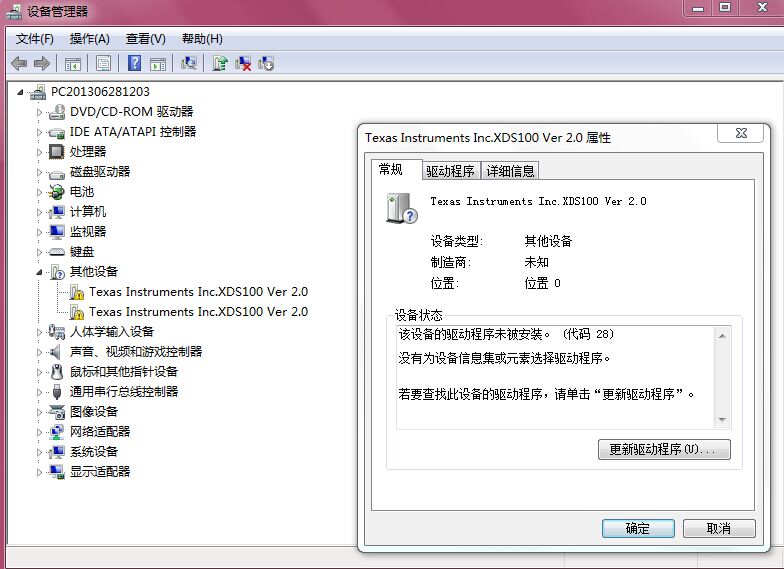Expand the 网络适配器 node

(39, 432)
